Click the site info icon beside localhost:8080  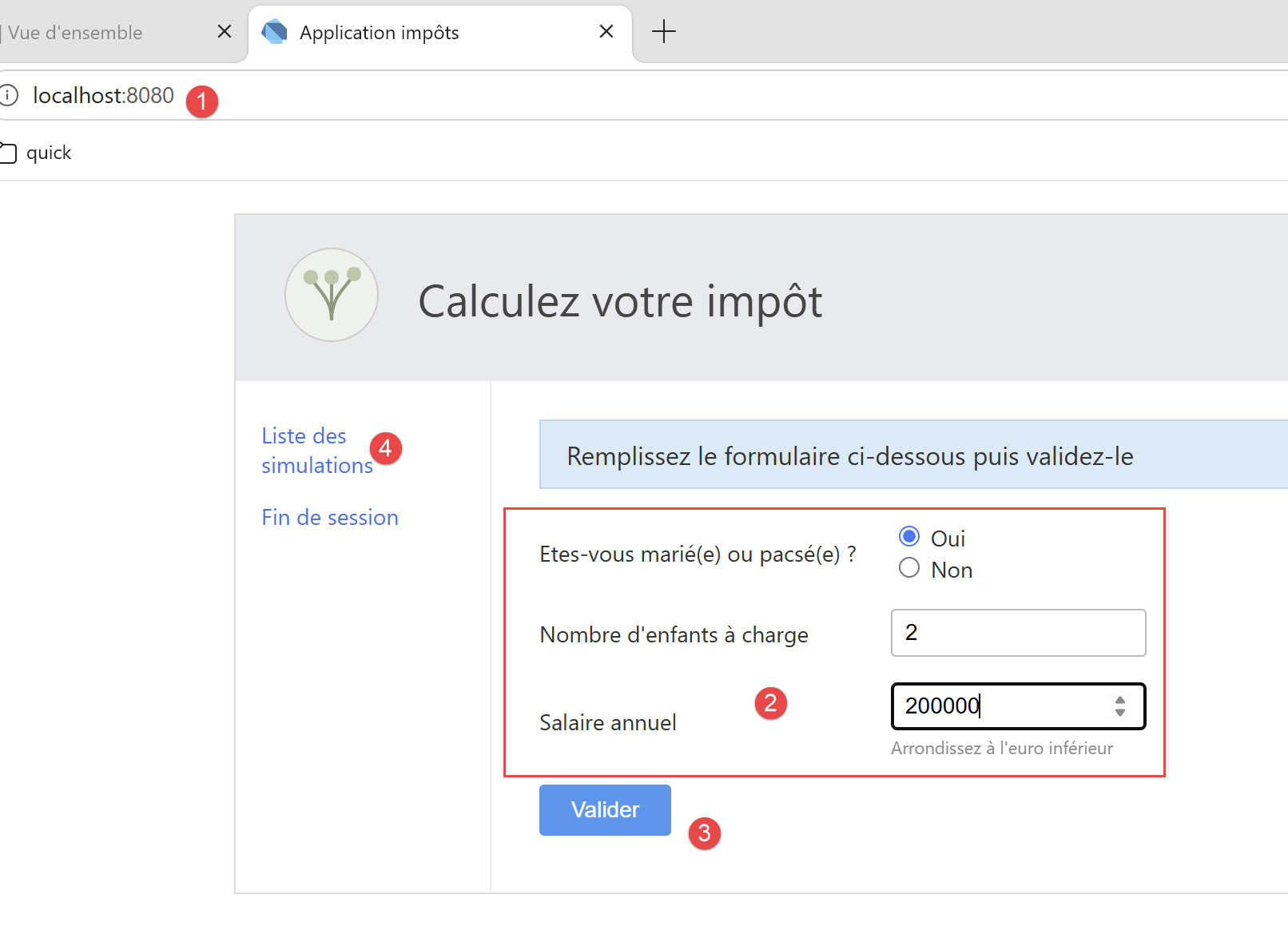[x=8, y=96]
